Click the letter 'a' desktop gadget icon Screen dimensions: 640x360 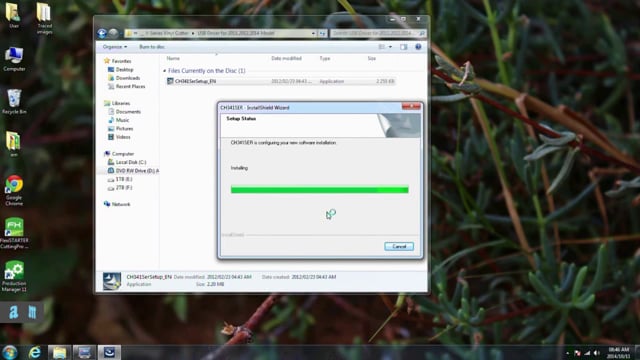(x=14, y=312)
